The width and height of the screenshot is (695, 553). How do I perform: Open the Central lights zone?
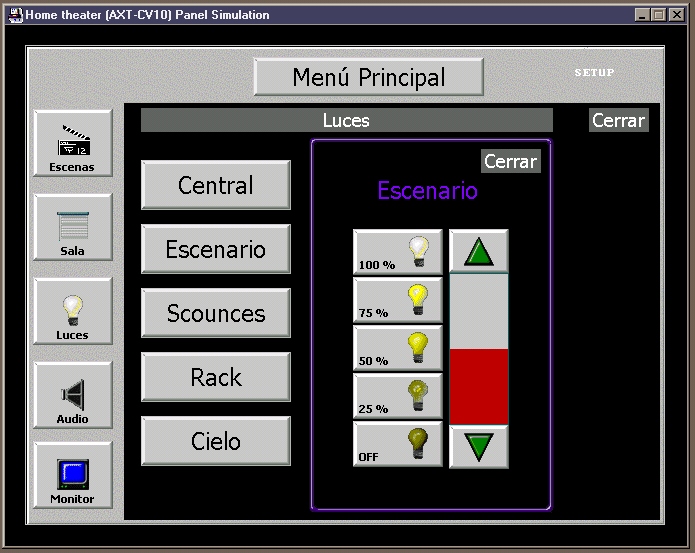[x=216, y=185]
